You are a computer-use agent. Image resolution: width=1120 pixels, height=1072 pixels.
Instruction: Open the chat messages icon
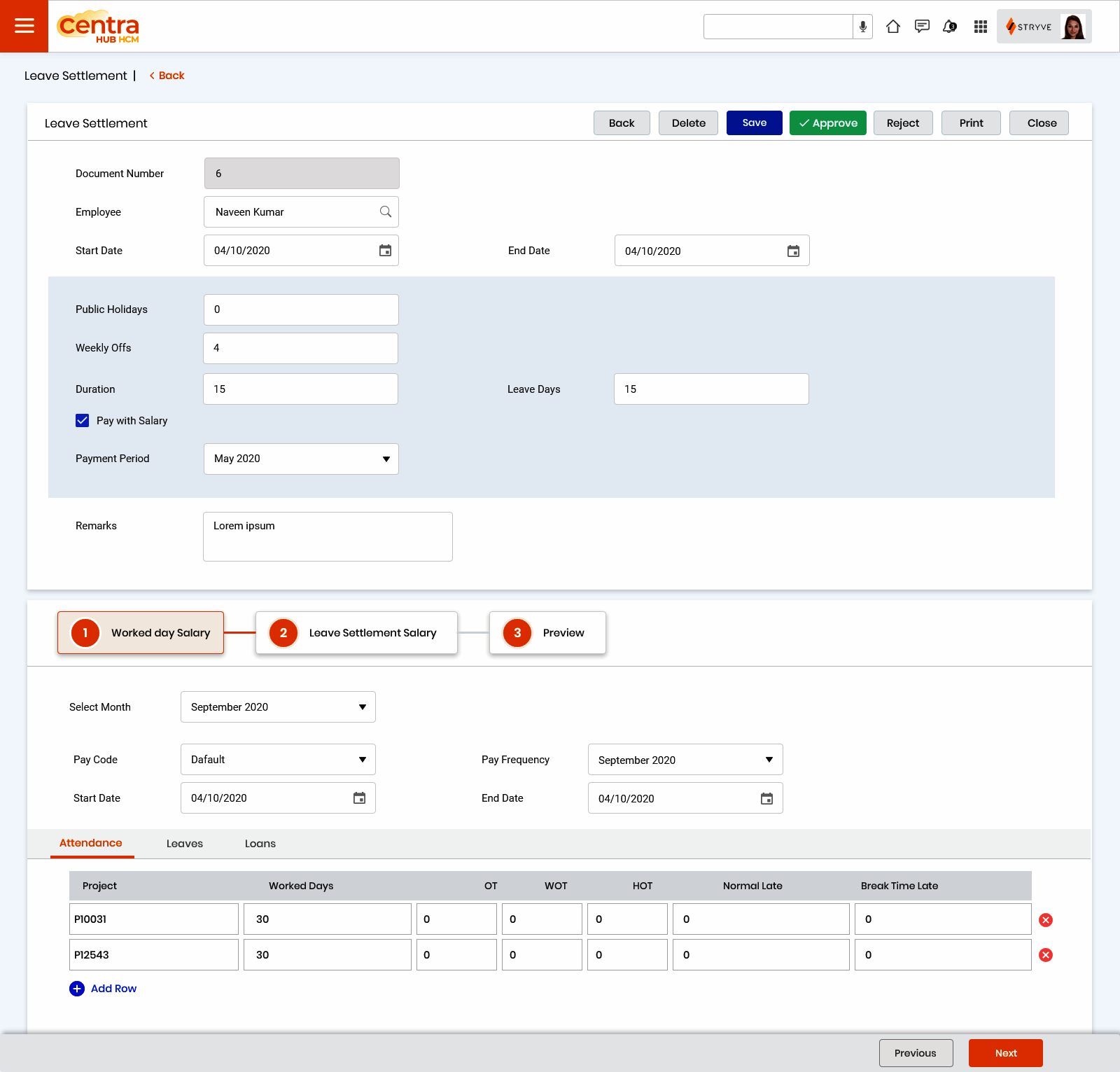coord(922,27)
